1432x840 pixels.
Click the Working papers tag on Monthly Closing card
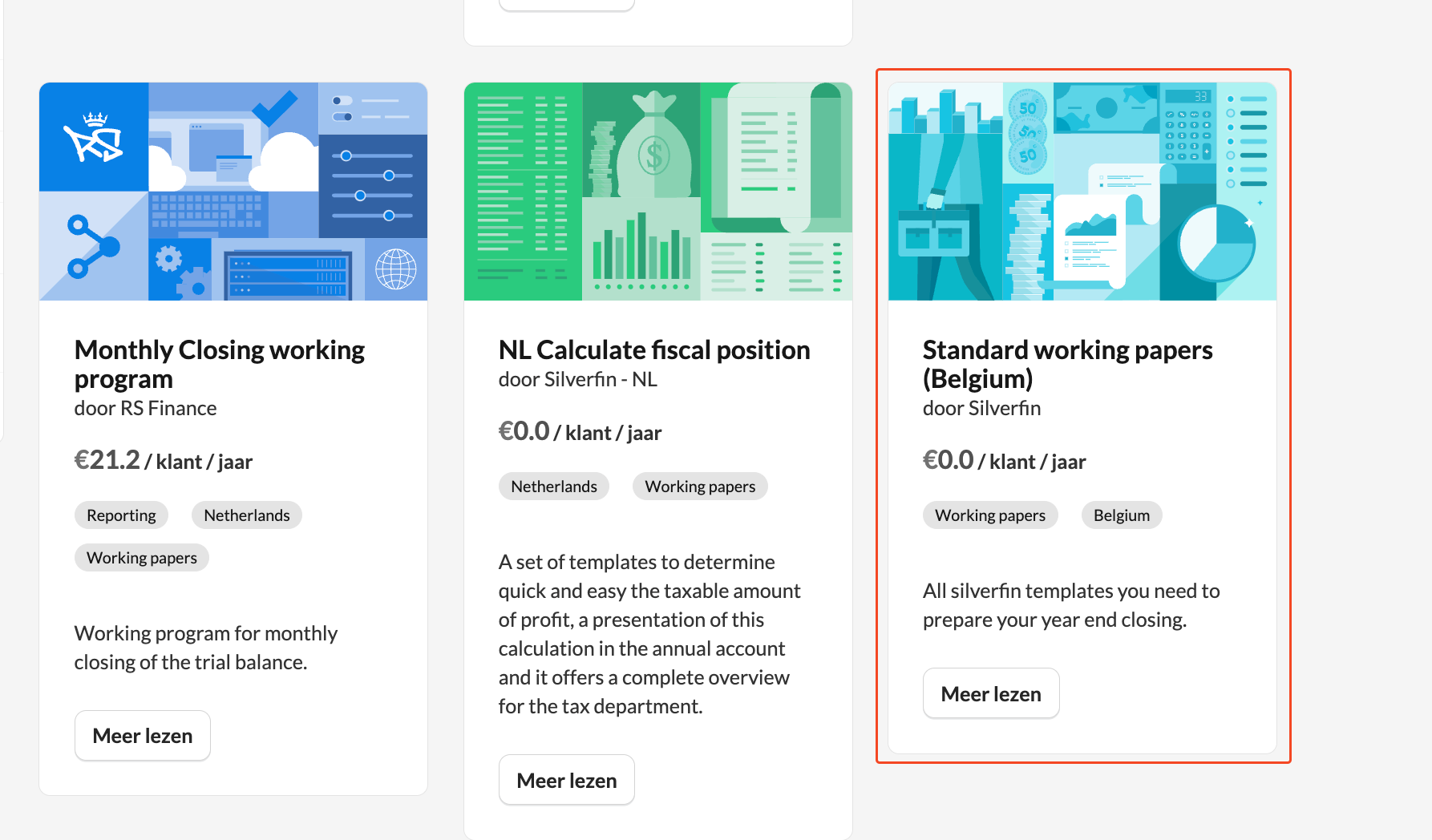[x=142, y=558]
